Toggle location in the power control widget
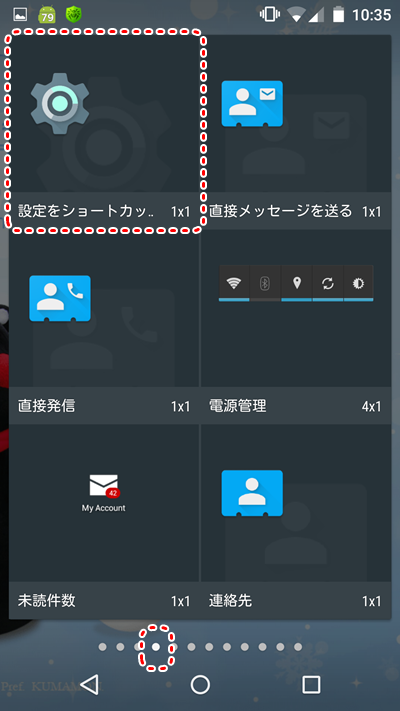400x711 pixels. point(297,283)
